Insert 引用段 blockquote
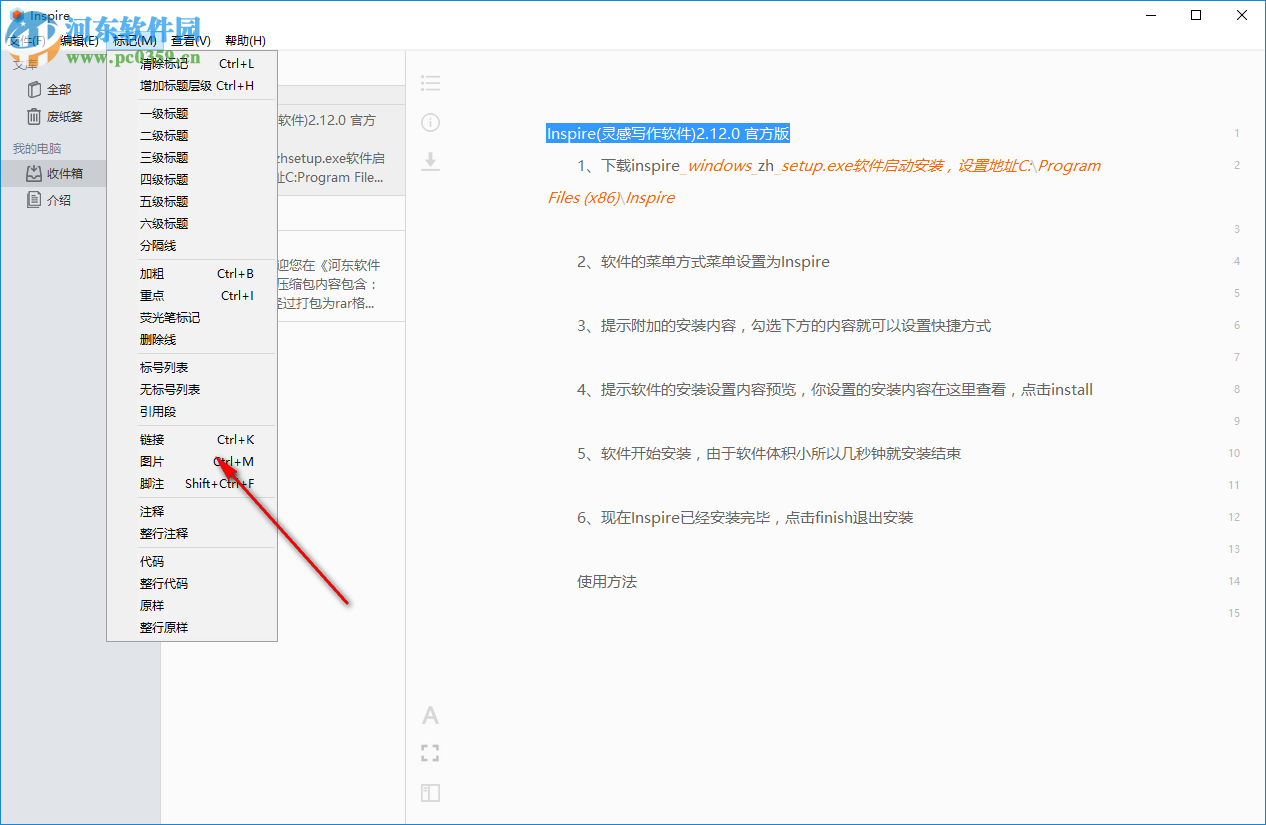The image size is (1266, 825). [x=192, y=412]
